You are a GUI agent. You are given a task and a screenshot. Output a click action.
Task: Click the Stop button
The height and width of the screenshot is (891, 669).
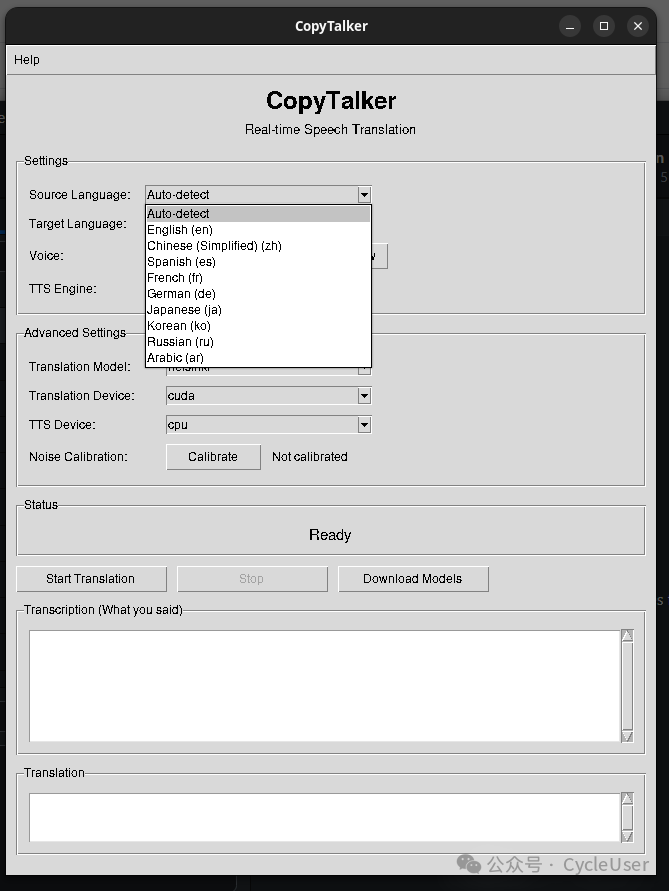pos(252,579)
